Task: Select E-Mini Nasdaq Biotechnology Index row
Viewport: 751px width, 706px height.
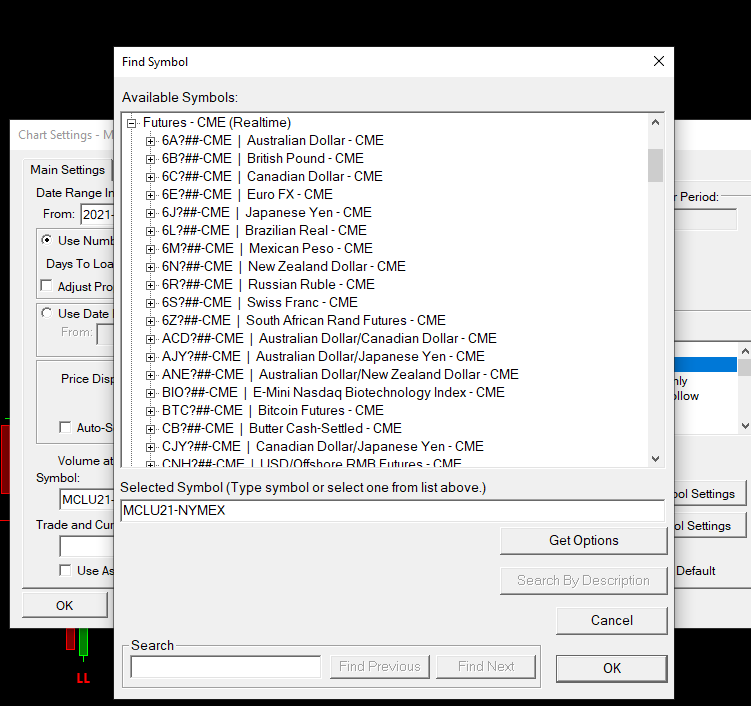Action: 333,392
